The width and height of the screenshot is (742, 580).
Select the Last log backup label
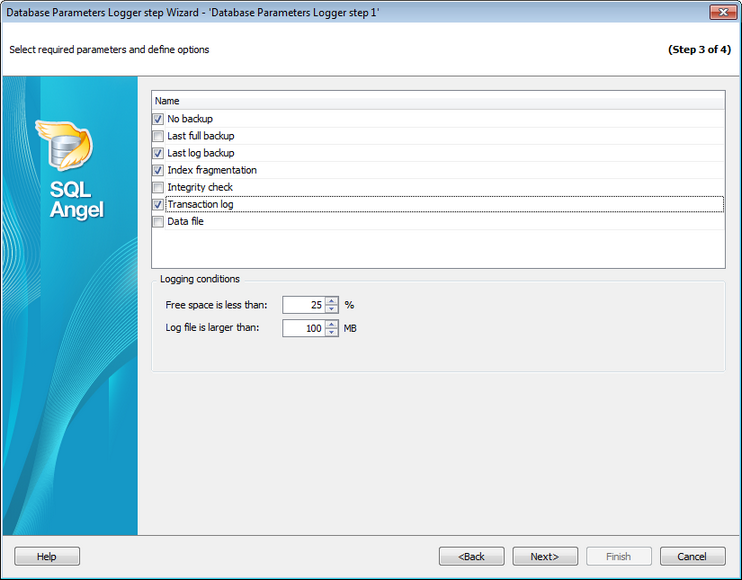pyautogui.click(x=201, y=153)
